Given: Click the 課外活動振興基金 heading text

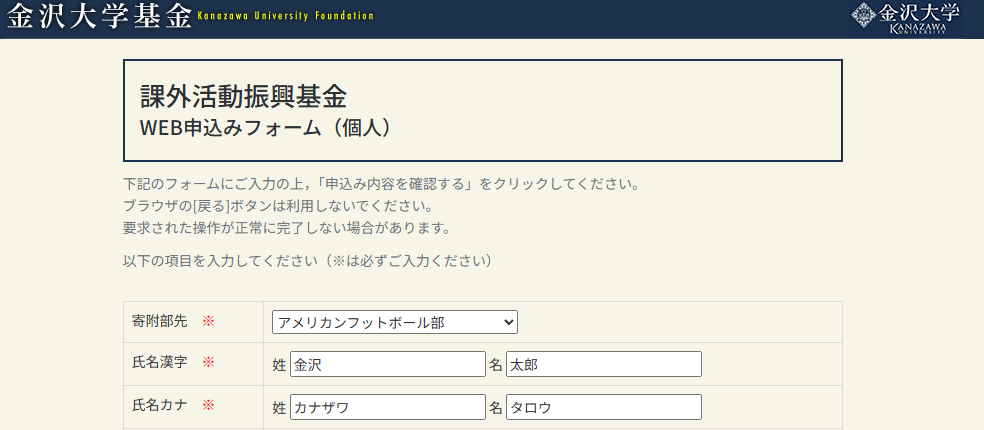Looking at the screenshot, I should click(243, 97).
